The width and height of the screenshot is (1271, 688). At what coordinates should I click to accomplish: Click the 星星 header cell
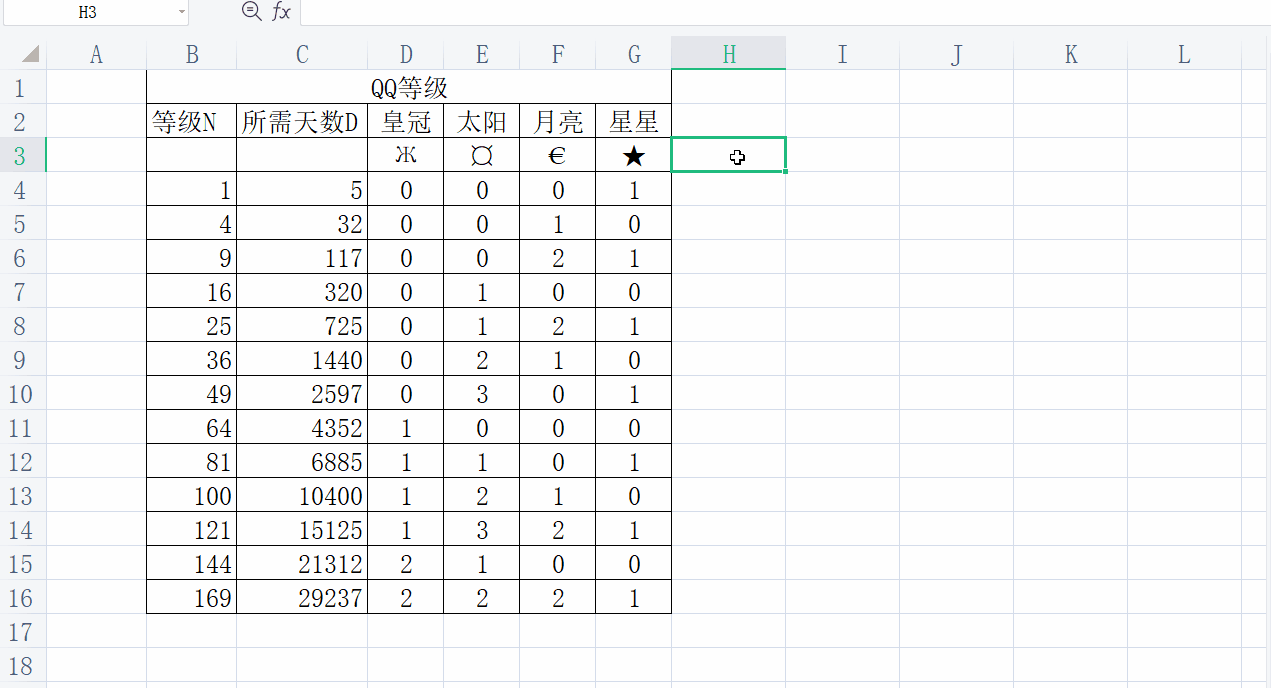pos(633,122)
